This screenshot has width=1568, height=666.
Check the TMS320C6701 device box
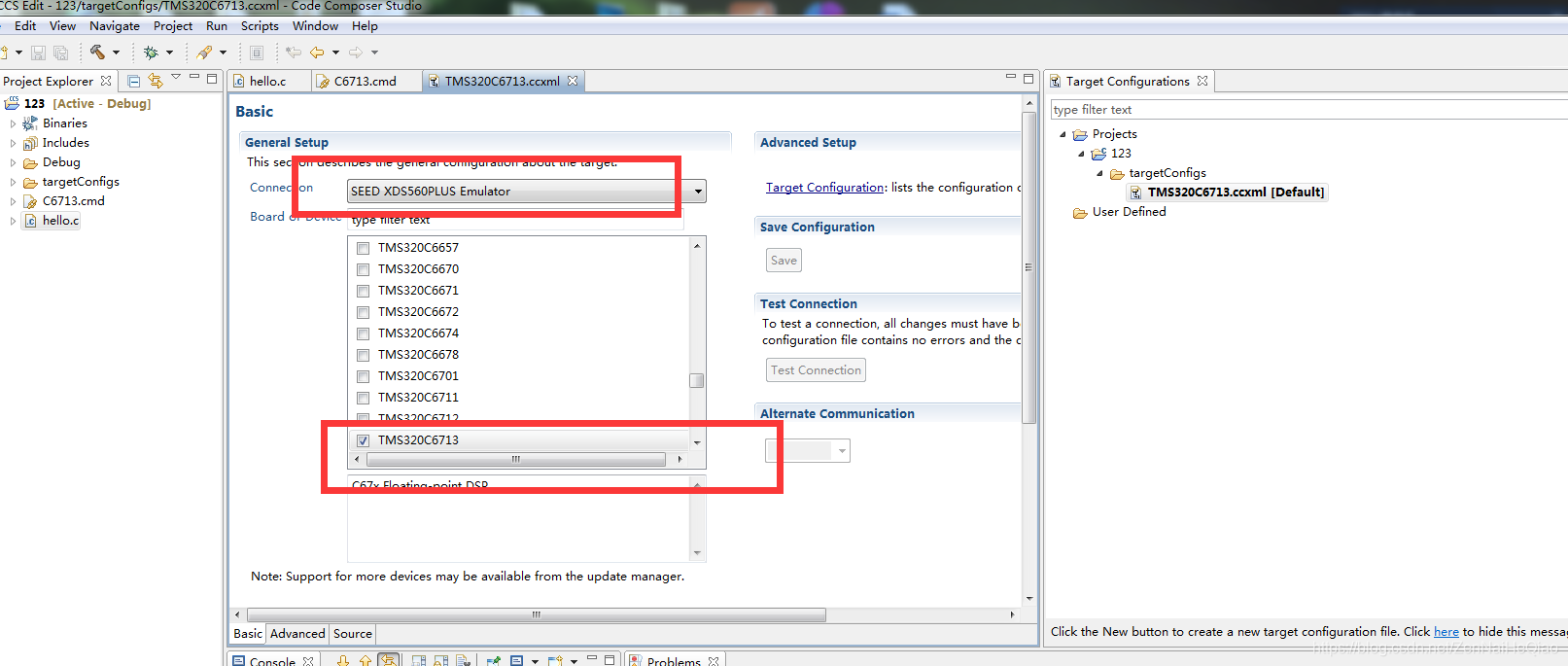coord(363,376)
